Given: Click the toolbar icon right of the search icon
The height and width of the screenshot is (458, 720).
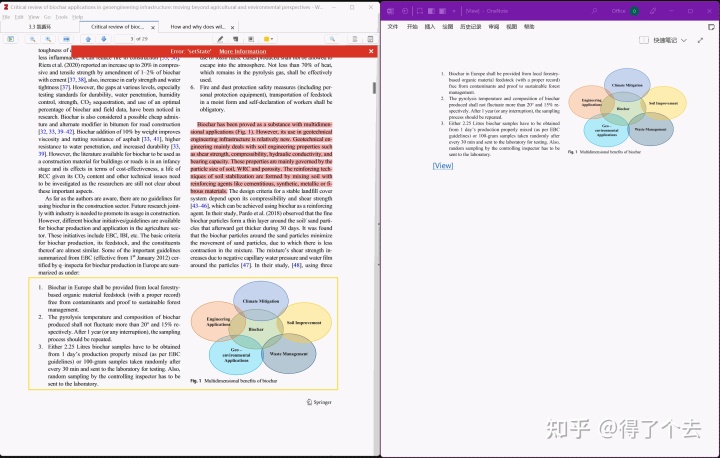Looking at the screenshot, I should pyautogui.click(x=354, y=39).
